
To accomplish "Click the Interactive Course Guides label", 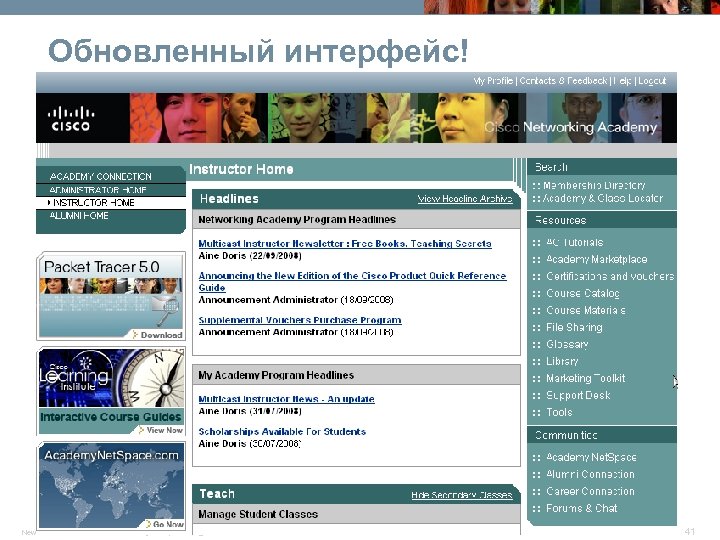I will tap(111, 417).
